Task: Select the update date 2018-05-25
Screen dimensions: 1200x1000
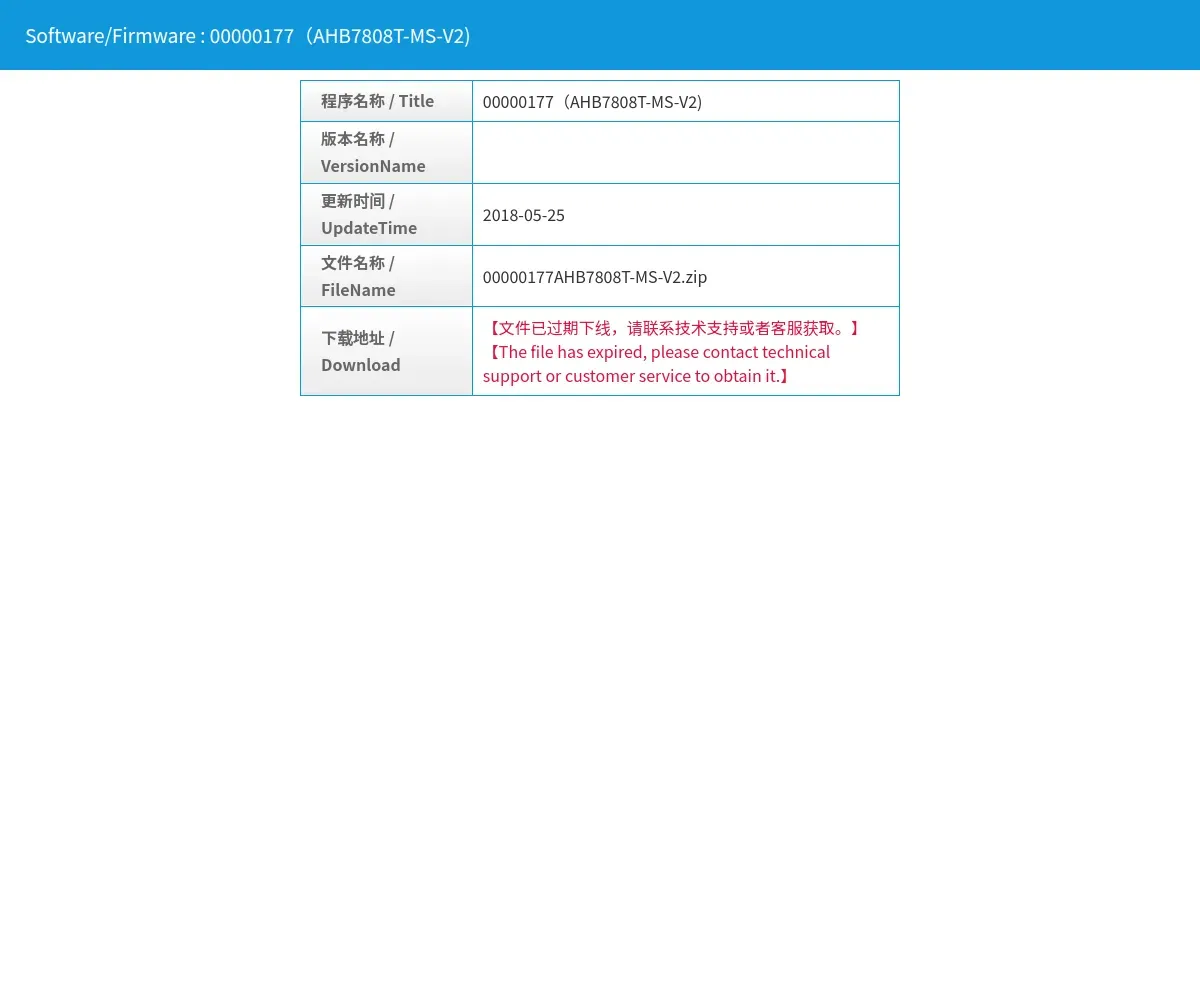Action: tap(524, 215)
